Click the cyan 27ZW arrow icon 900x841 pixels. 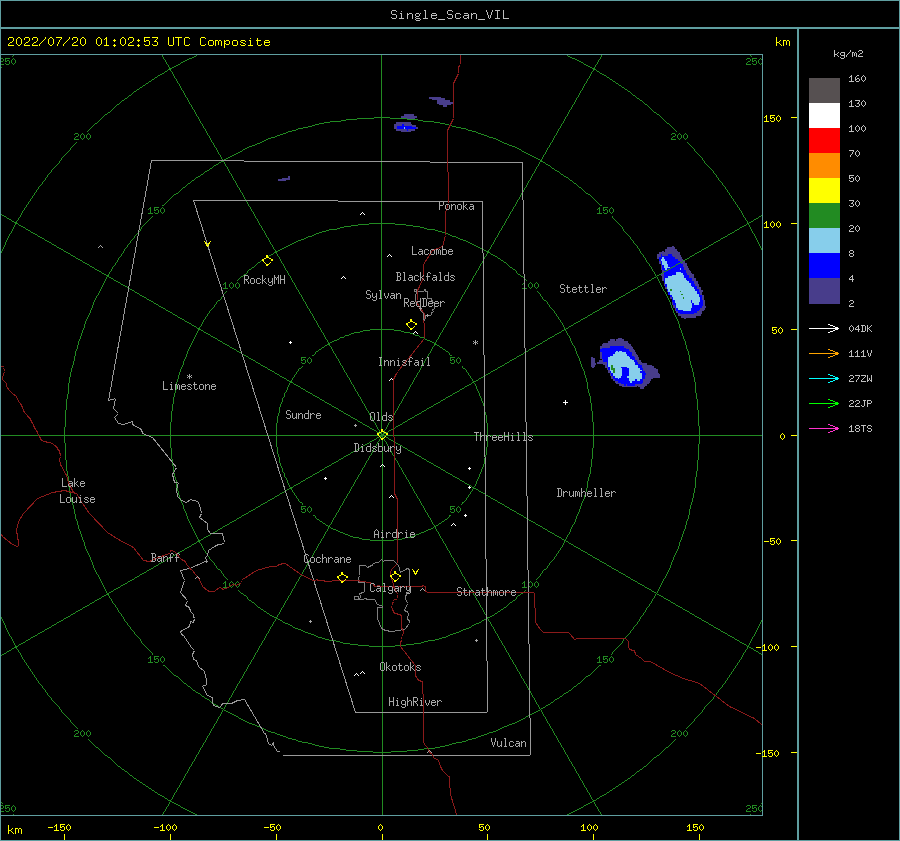[824, 378]
